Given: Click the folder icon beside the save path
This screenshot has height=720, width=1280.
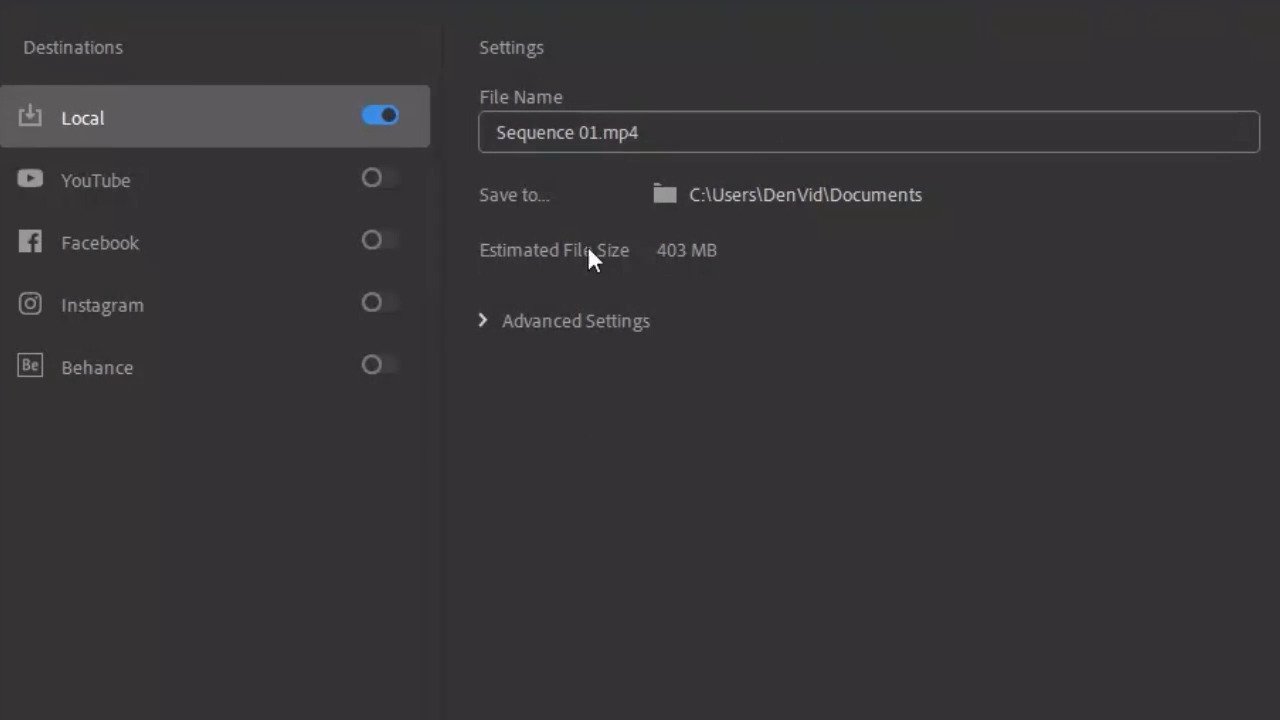Looking at the screenshot, I should coord(665,194).
